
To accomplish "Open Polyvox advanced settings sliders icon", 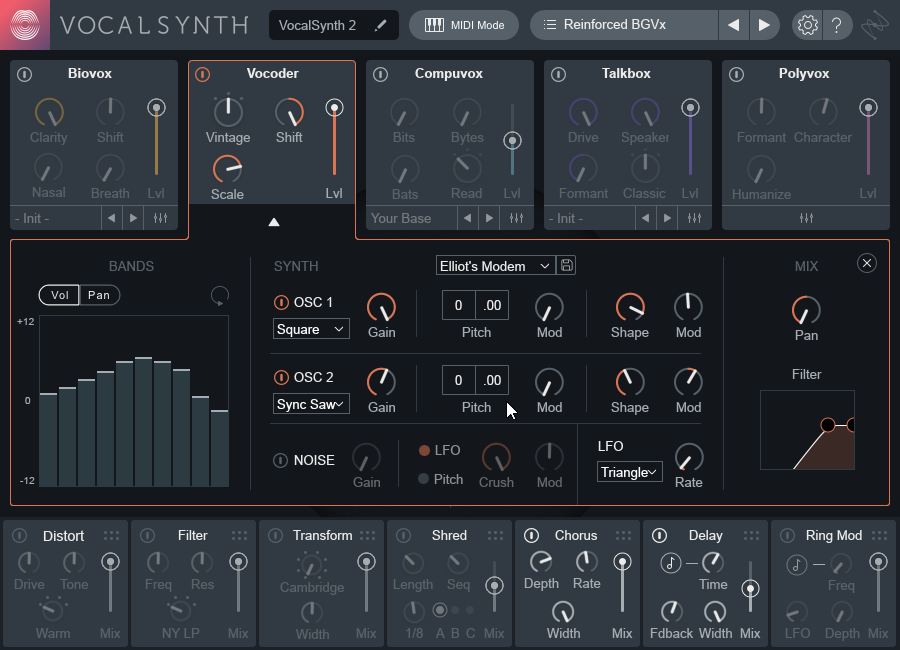I will click(806, 218).
